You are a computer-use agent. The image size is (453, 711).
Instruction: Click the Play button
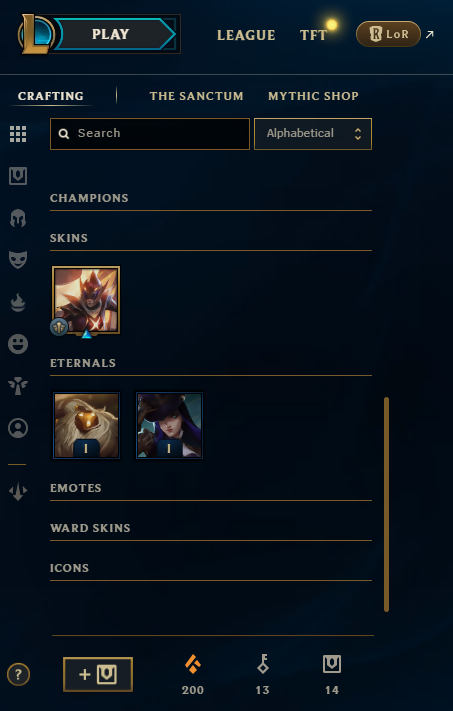point(111,34)
